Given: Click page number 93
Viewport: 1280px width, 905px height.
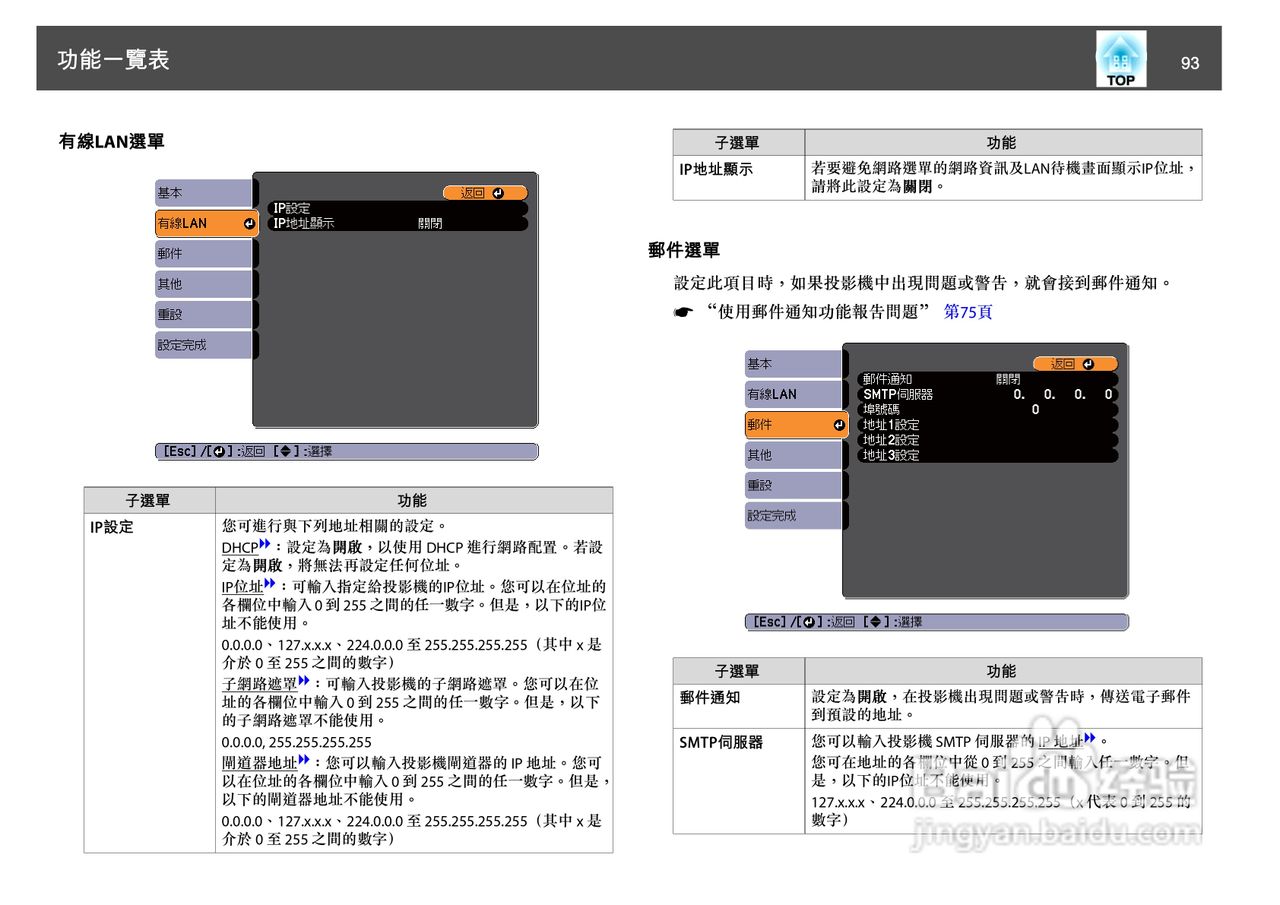Looking at the screenshot, I should (1190, 63).
